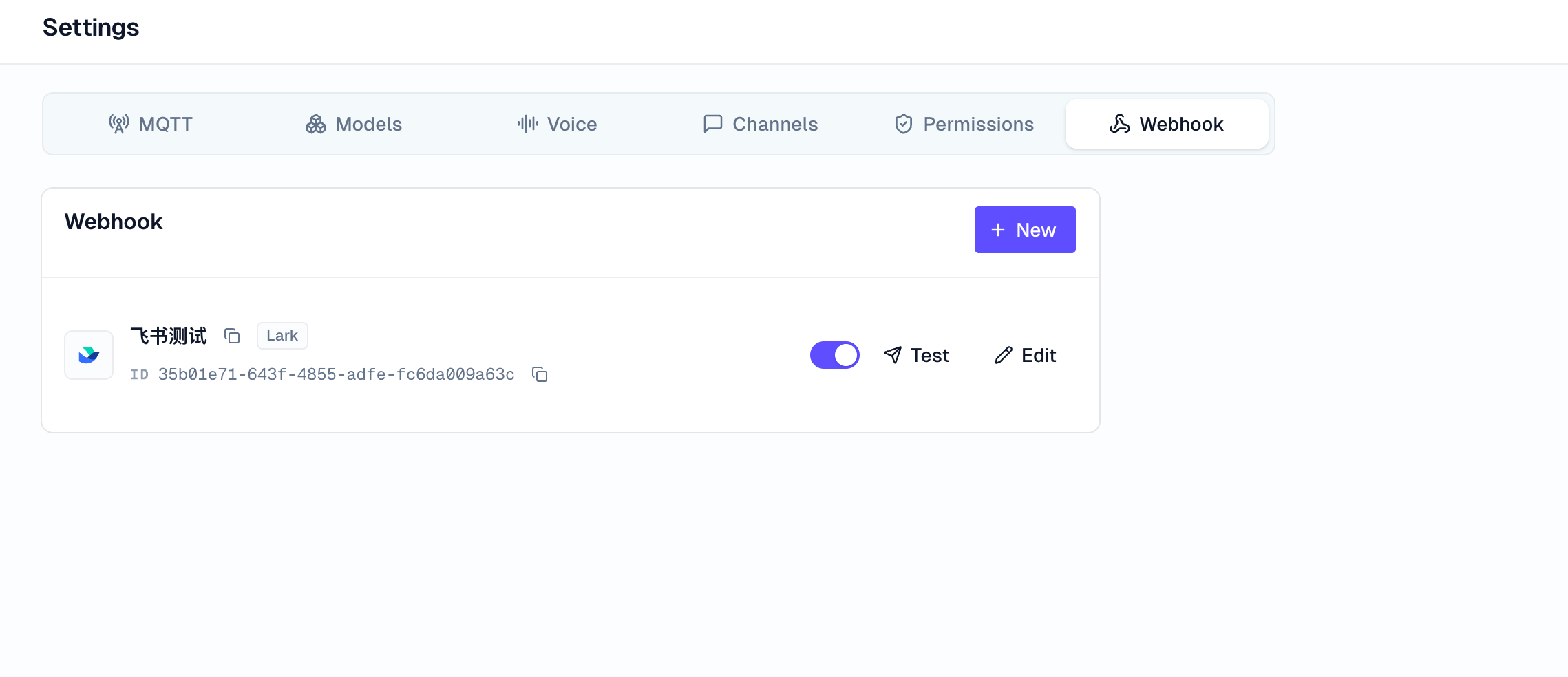
Task: Select the Voice tab
Action: [x=557, y=124]
